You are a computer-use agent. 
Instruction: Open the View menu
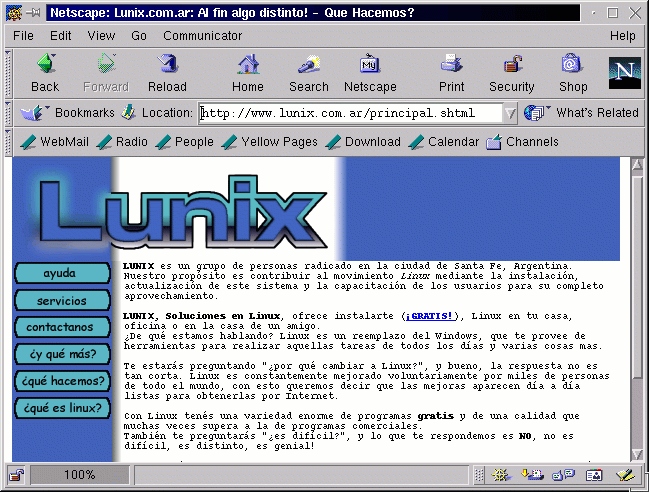[101, 35]
